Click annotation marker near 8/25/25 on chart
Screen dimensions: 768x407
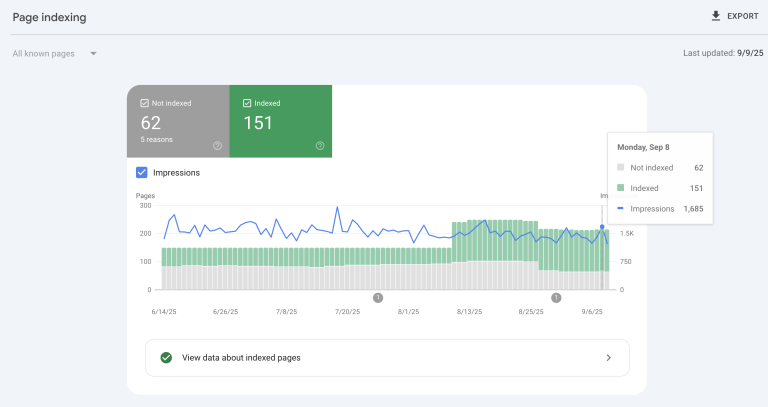556,297
